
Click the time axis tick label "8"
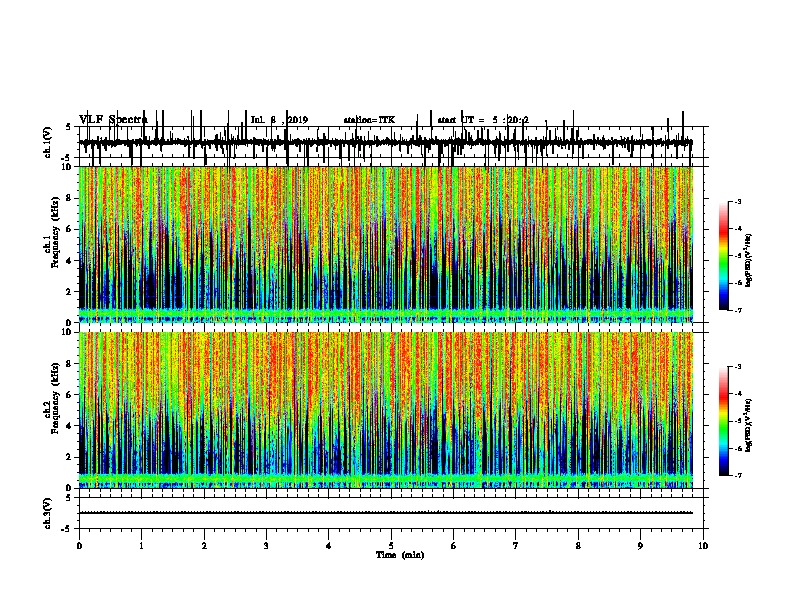578,546
